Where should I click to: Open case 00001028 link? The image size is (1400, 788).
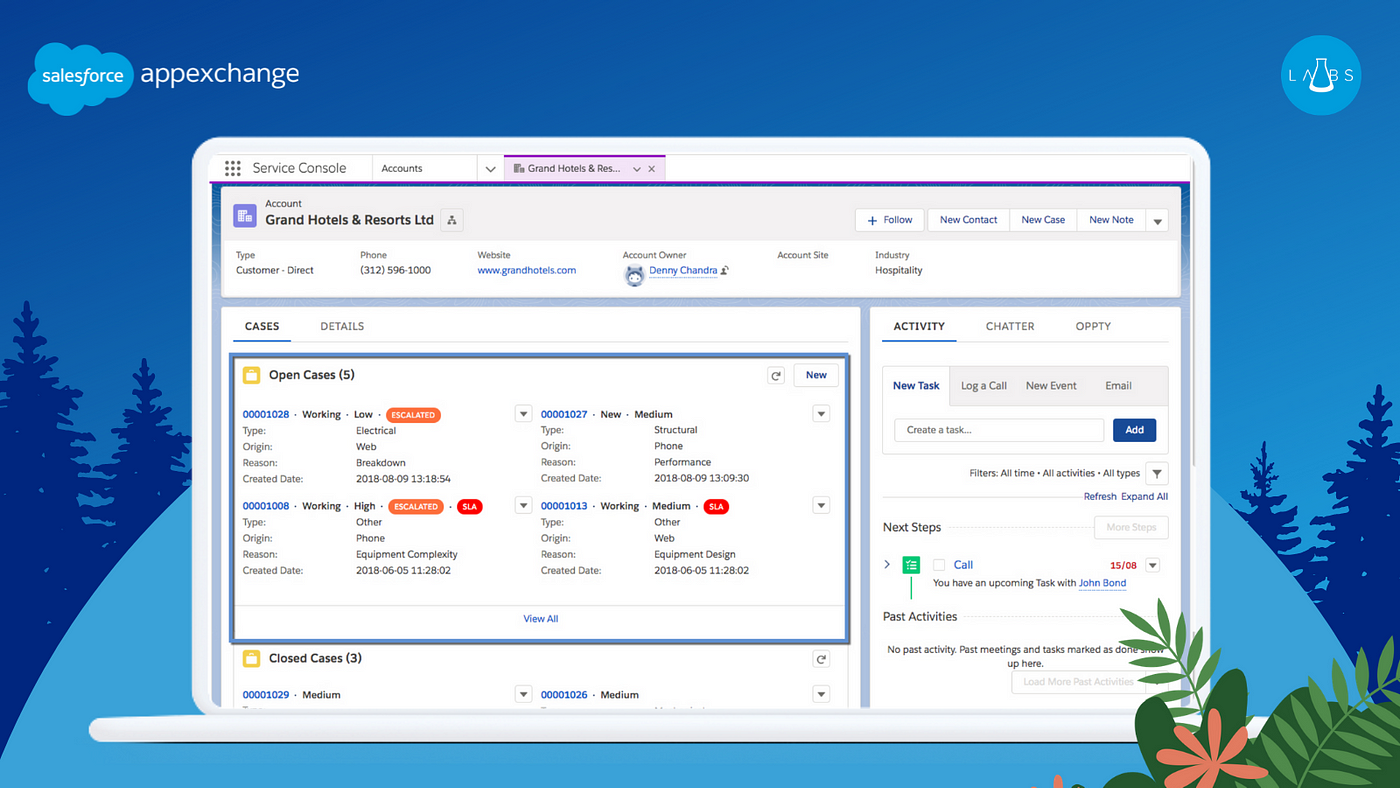(266, 414)
